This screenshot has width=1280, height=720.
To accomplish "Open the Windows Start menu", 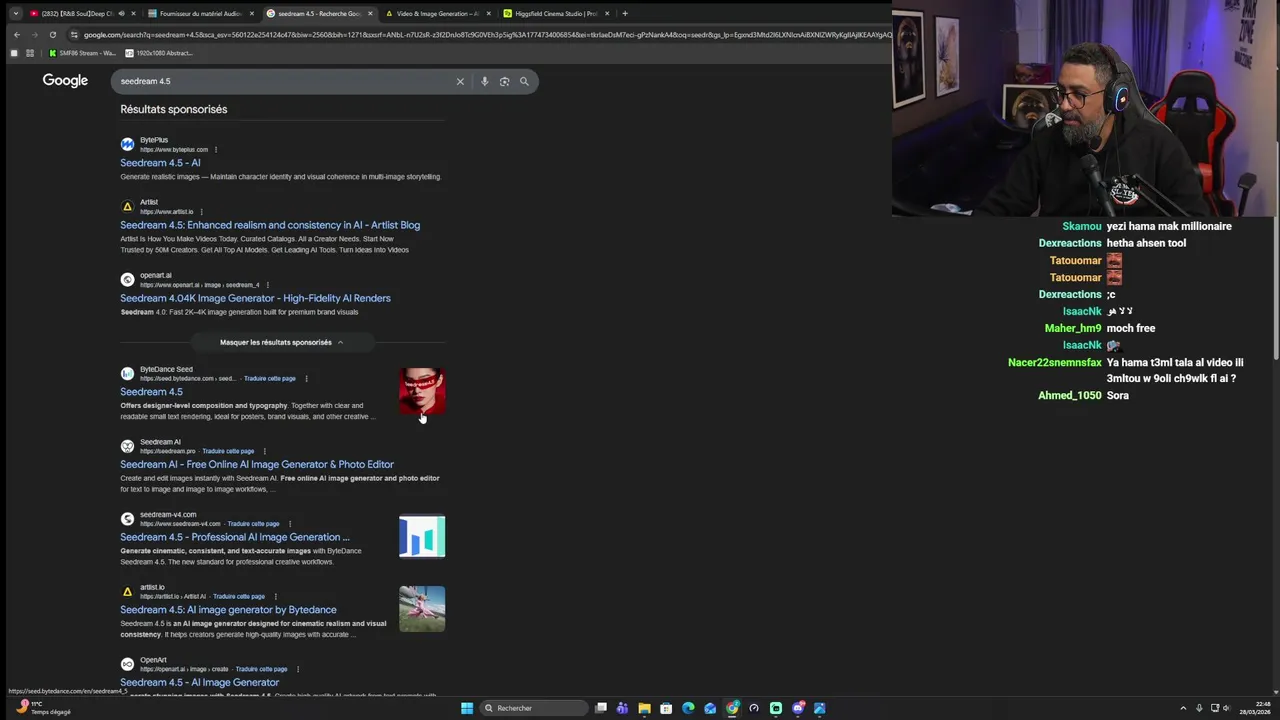I will [467, 708].
